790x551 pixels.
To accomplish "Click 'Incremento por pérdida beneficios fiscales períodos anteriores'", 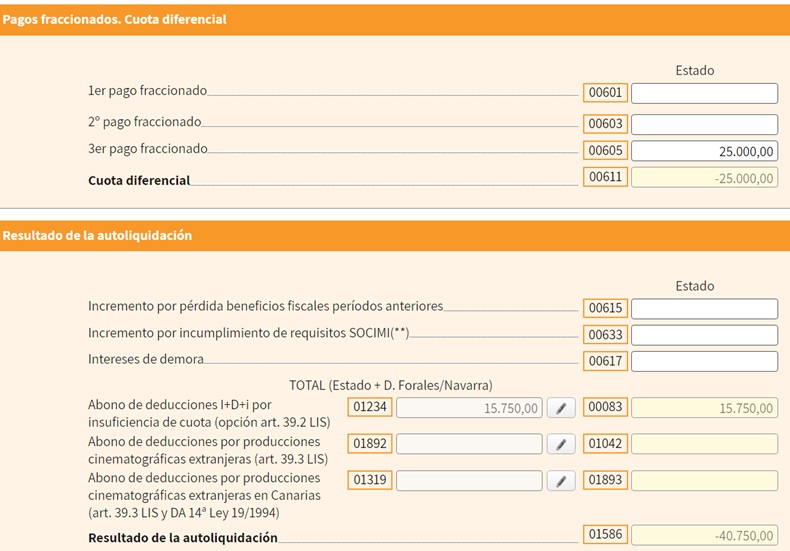I will (x=266, y=306).
